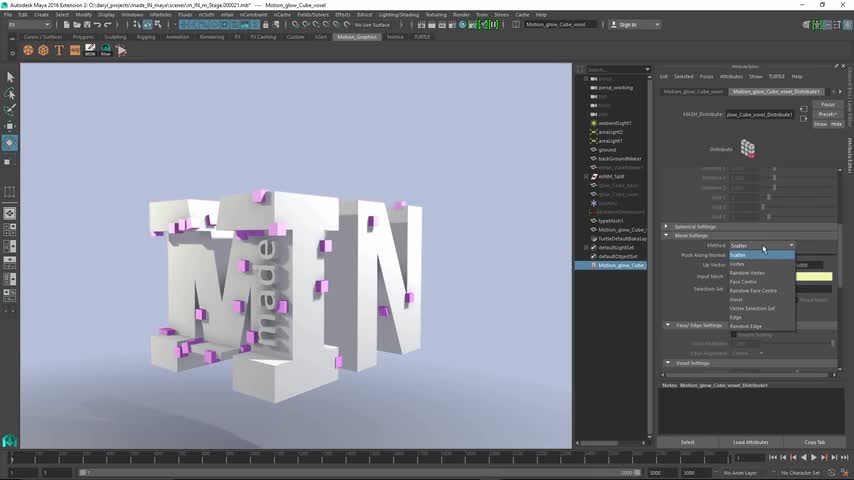Click the open scene folder icon
Image resolution: width=854 pixels, height=480 pixels.
77,25
